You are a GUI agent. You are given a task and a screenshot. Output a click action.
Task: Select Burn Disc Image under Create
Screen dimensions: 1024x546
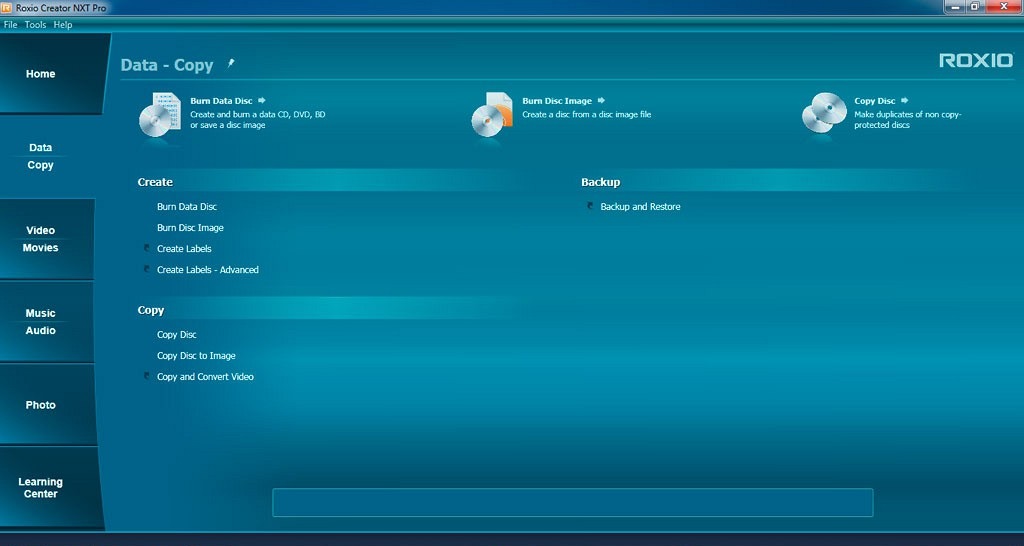190,227
